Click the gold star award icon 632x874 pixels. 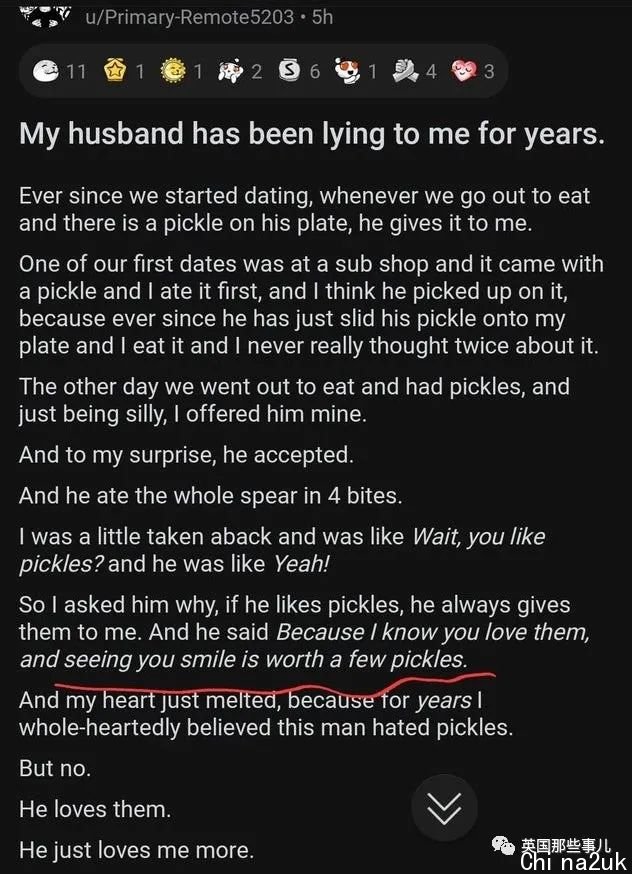[x=115, y=71]
